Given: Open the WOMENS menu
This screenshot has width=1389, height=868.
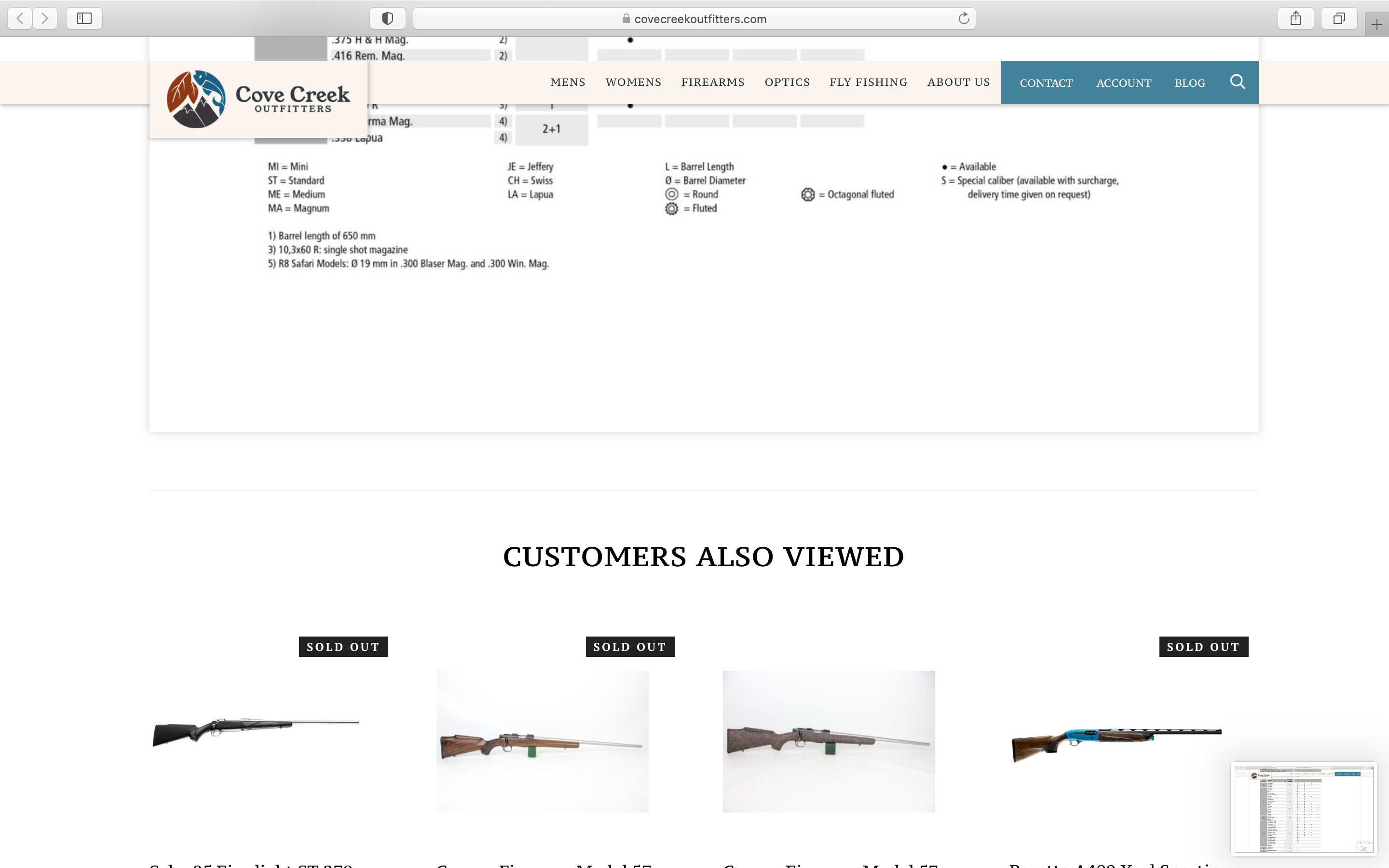Looking at the screenshot, I should [633, 82].
